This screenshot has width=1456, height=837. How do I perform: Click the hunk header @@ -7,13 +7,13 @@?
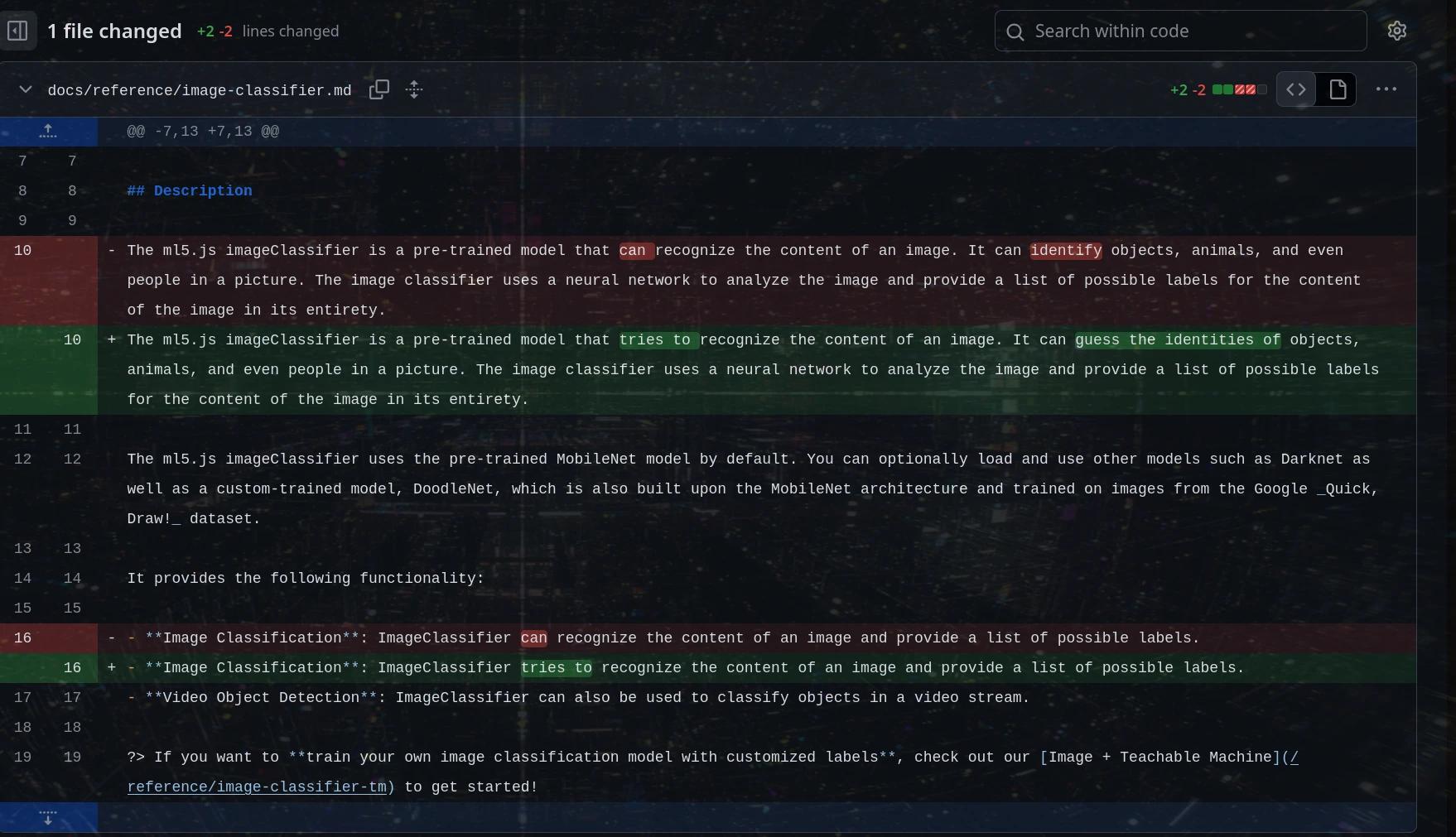tap(203, 132)
